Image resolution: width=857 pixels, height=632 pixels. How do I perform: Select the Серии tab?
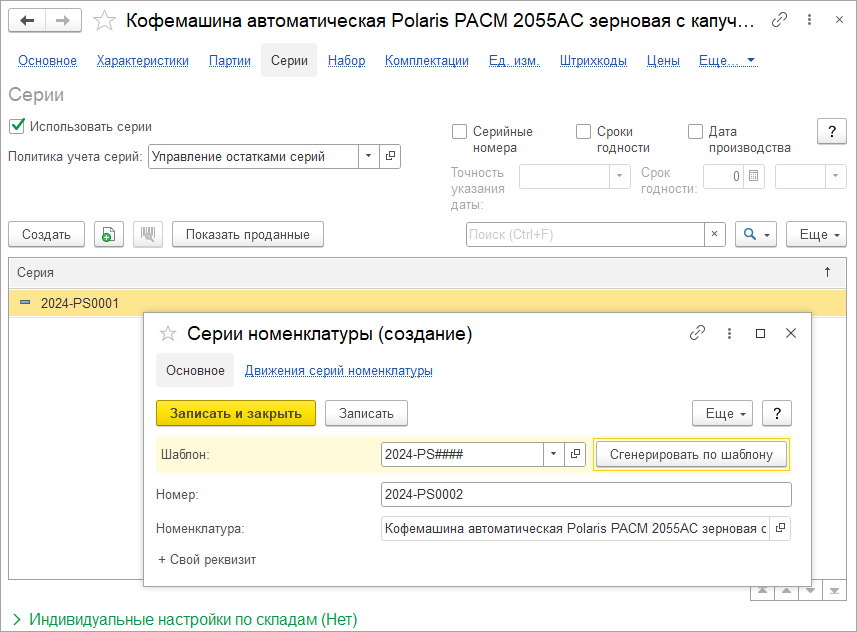(289, 61)
